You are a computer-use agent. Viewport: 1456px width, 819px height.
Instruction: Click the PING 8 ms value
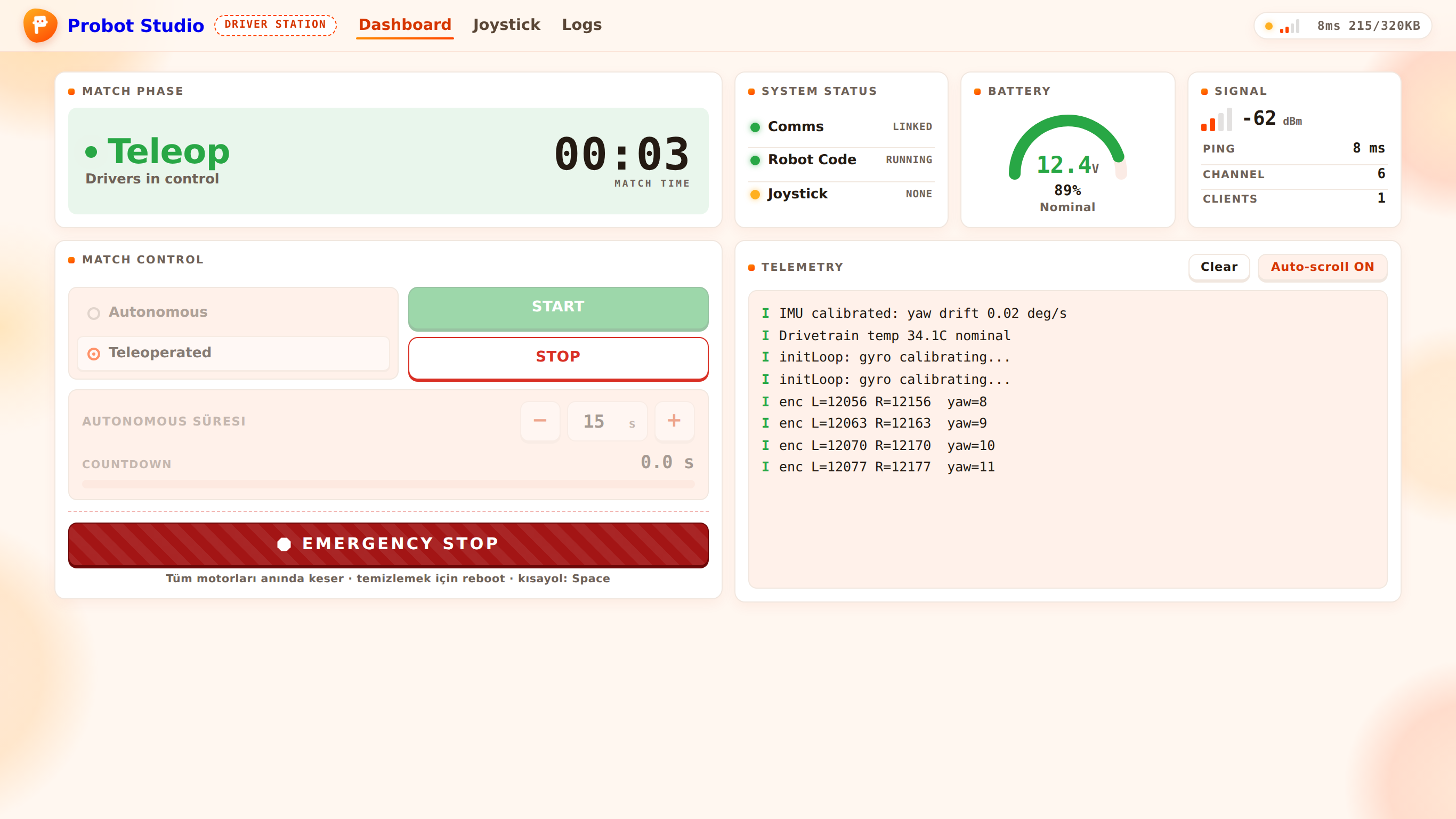tap(1369, 148)
